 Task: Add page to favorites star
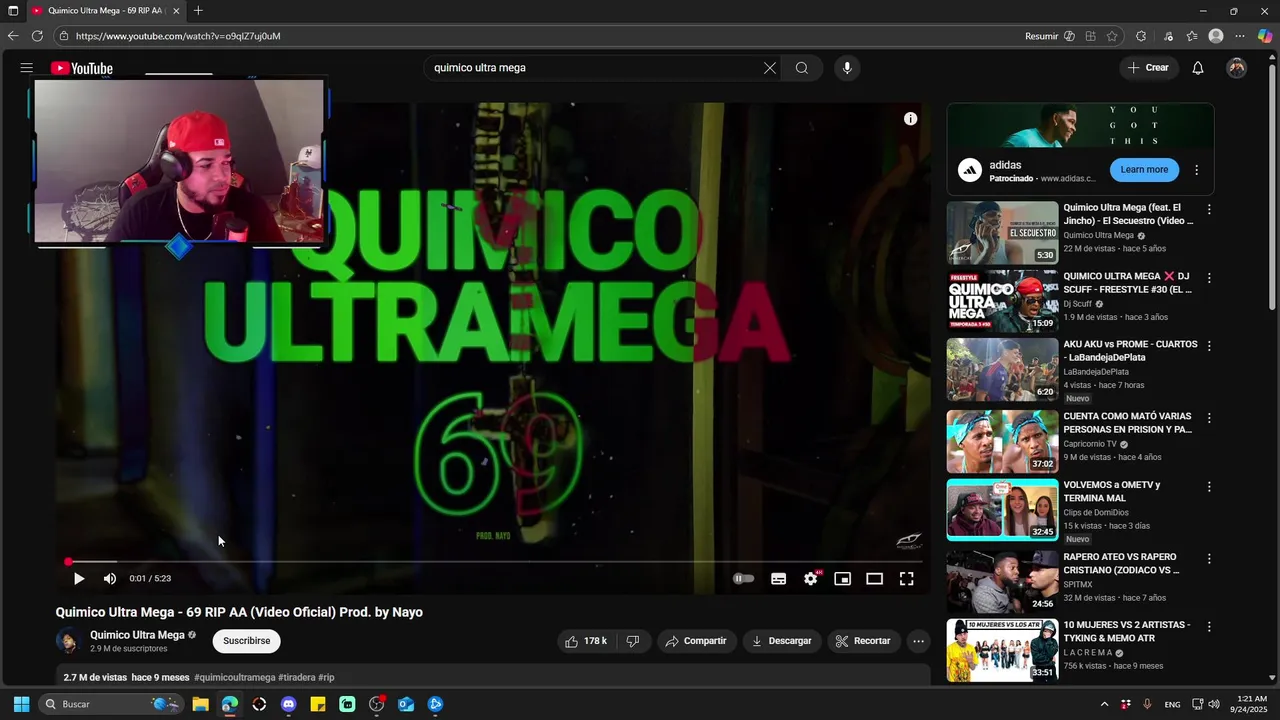point(1112,36)
